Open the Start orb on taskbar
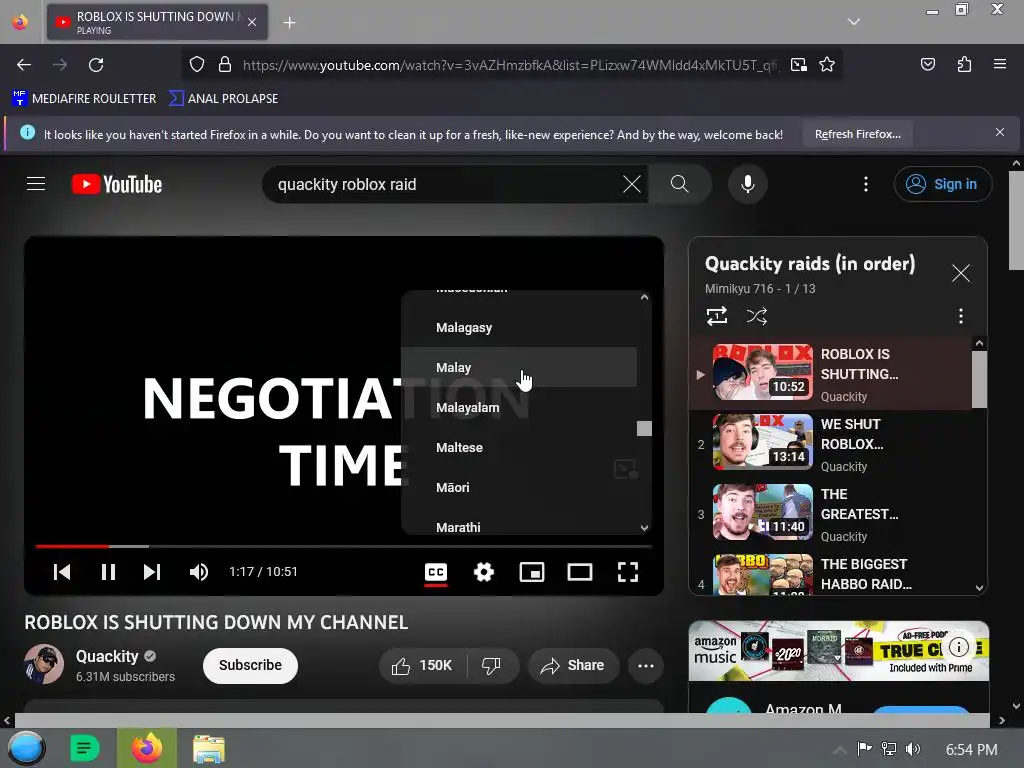The height and width of the screenshot is (768, 1024). [x=27, y=748]
